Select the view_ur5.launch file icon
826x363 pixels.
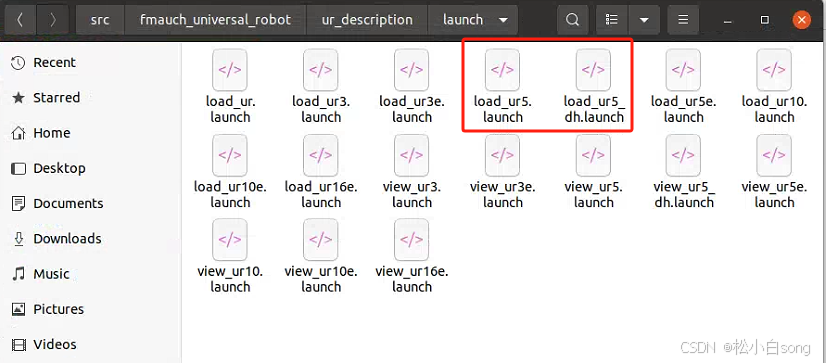(593, 155)
